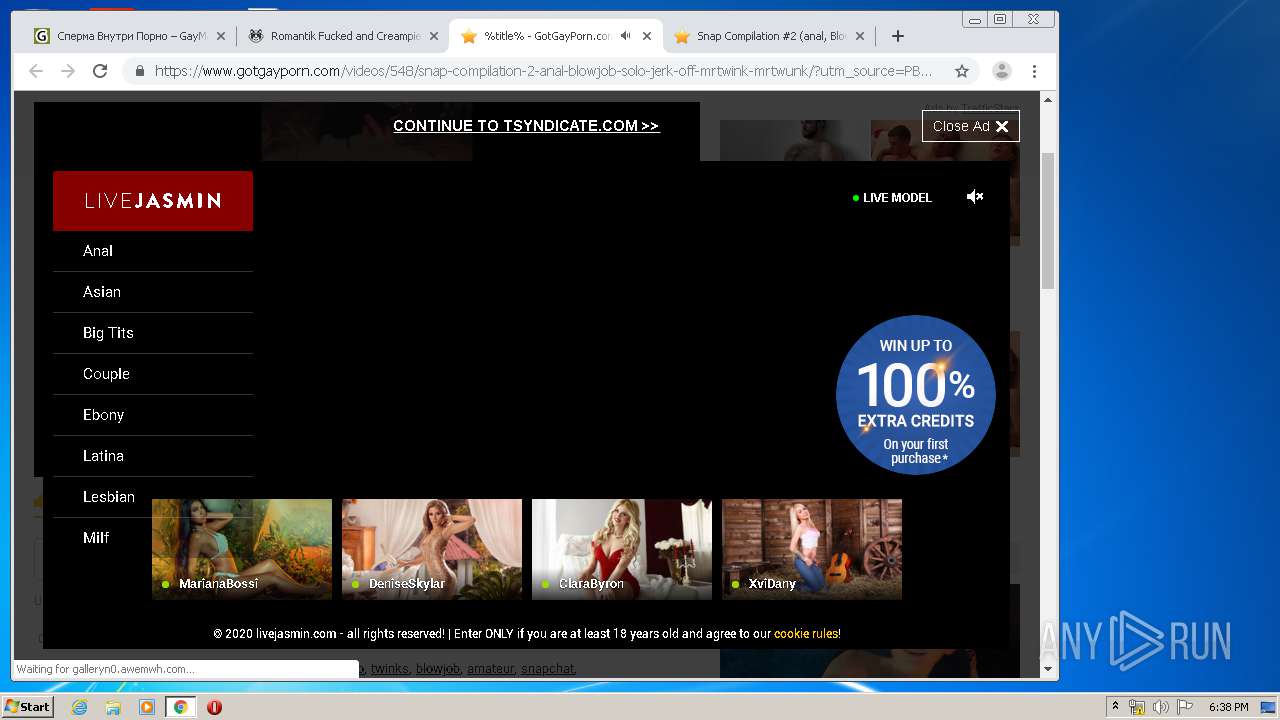
Task: Open the ClaraByron thumbnail
Action: click(x=622, y=549)
